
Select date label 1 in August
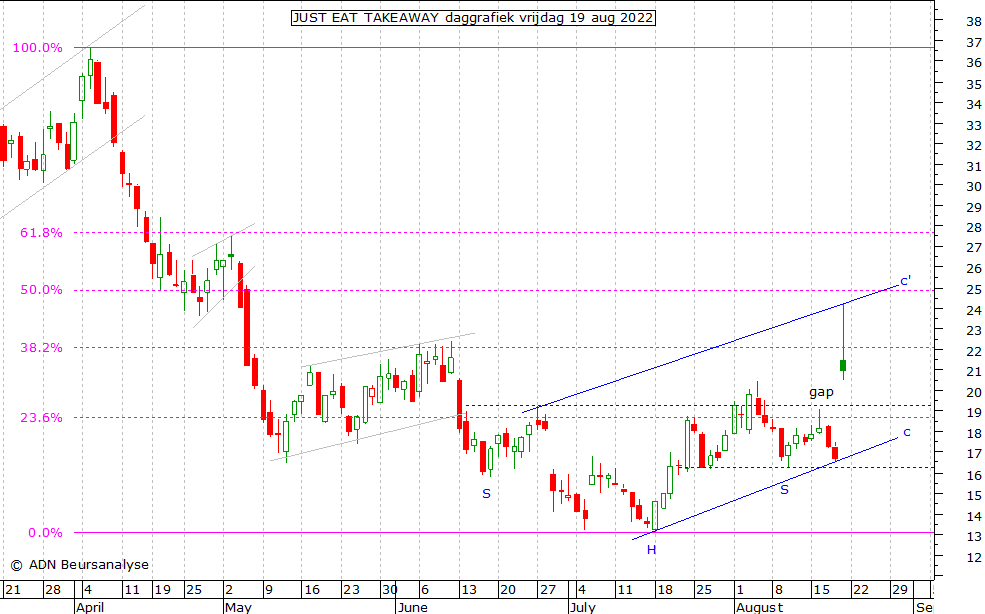(740, 589)
